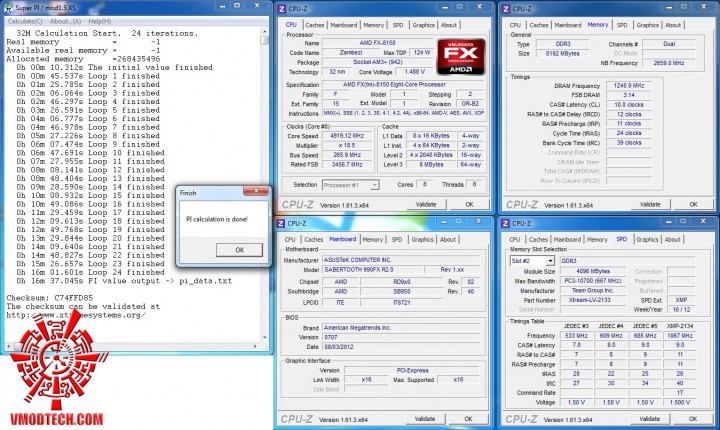The image size is (720, 430).
Task: Click the Super PI vertical scrollbar
Action: pyautogui.click(x=264, y=184)
